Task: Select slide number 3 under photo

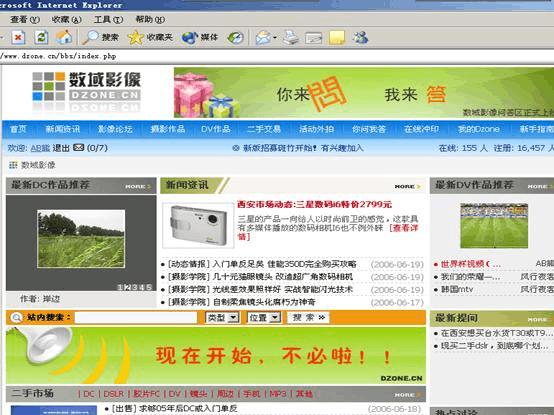Action: [134, 287]
